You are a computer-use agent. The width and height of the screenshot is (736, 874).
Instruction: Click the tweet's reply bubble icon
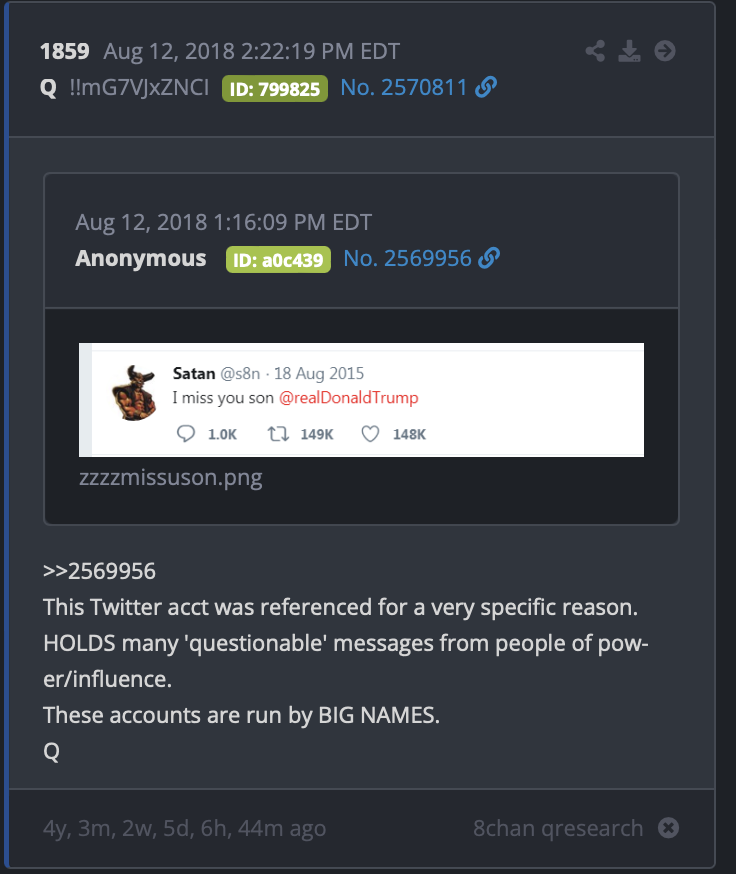[x=186, y=434]
